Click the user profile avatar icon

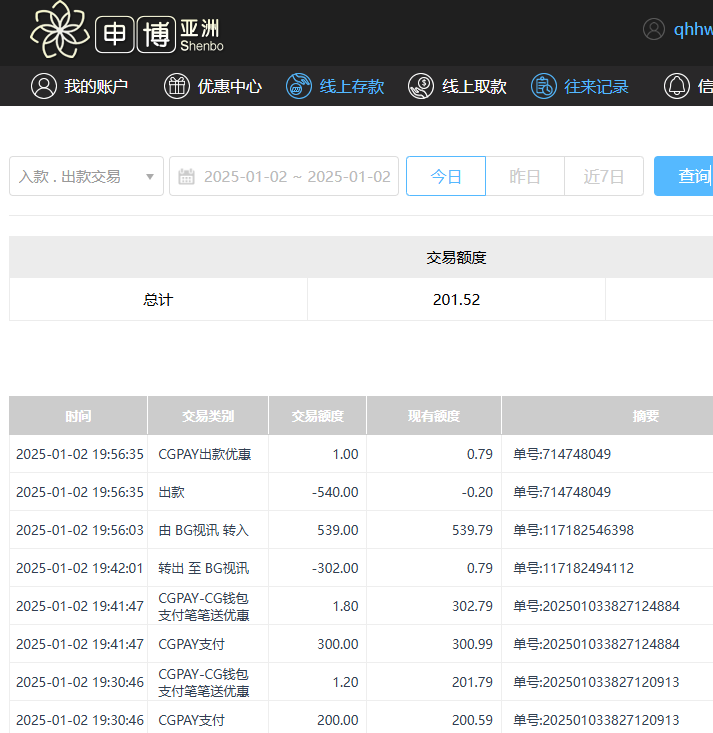(x=654, y=29)
